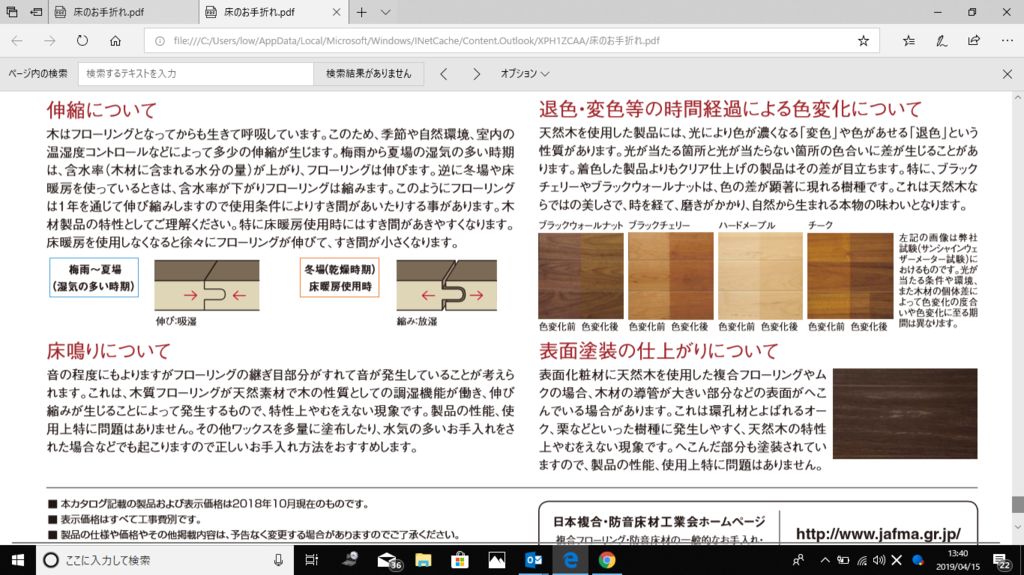Click the dark wood surface finish photo
This screenshot has width=1024, height=575.
click(x=905, y=413)
